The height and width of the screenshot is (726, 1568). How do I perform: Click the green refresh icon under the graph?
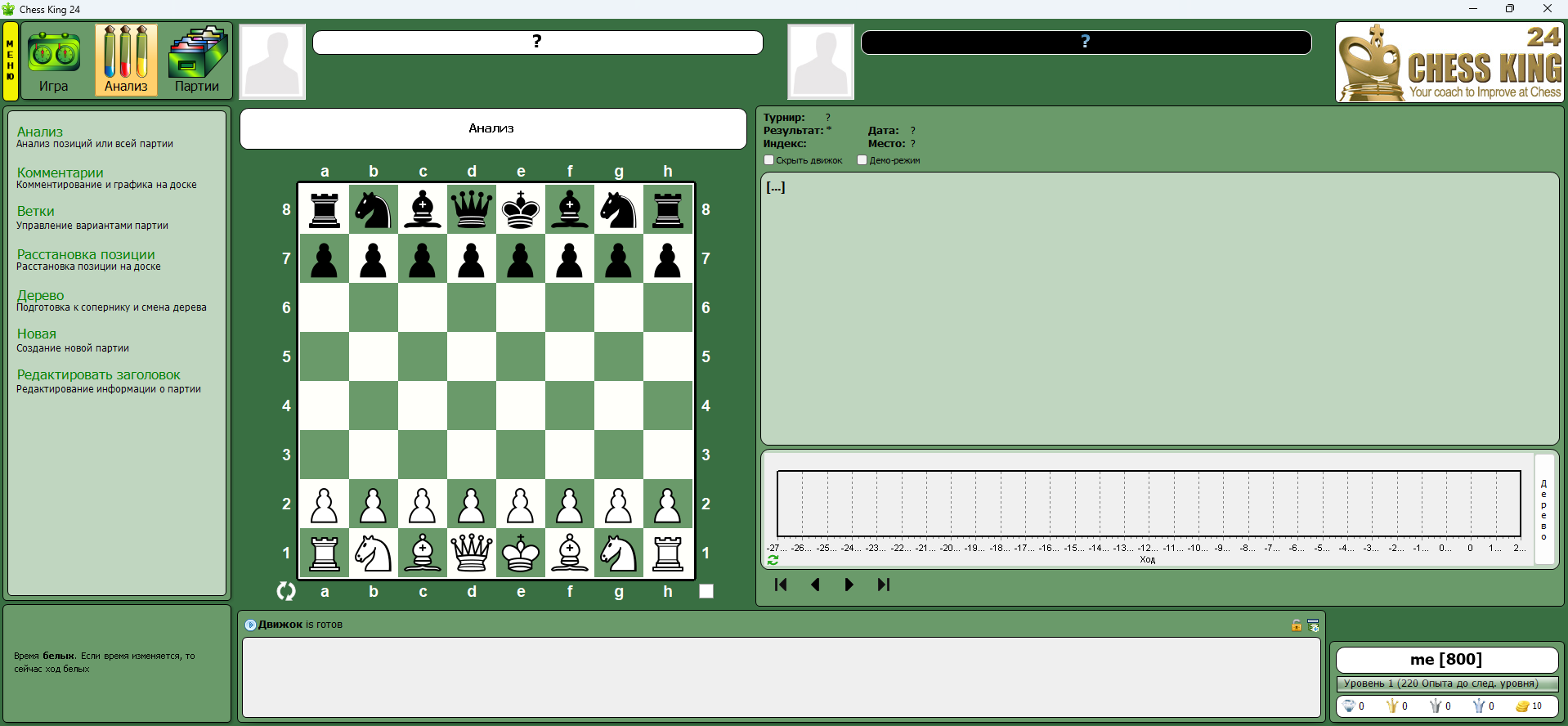[773, 560]
